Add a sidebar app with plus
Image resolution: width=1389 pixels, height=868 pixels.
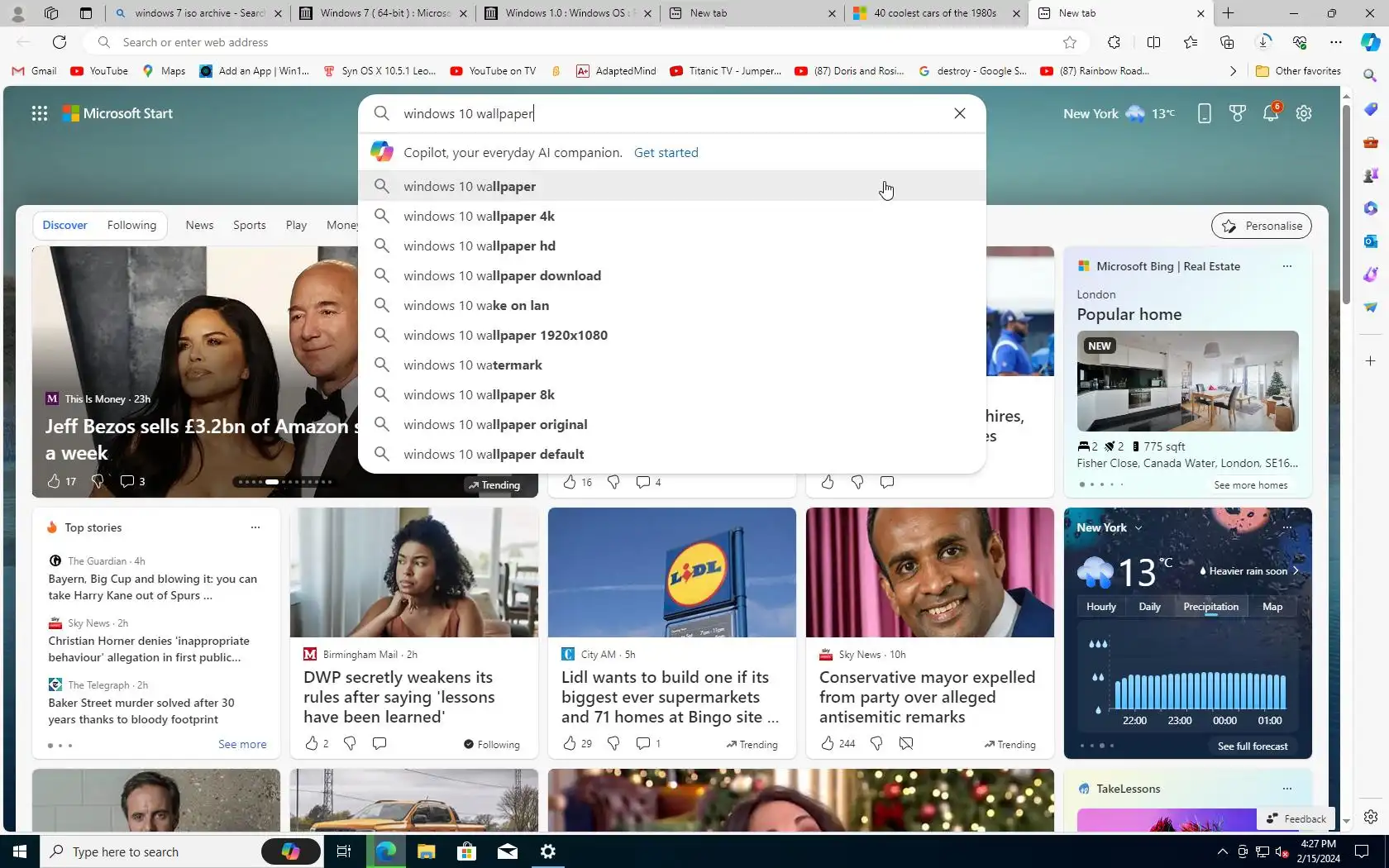coord(1370,361)
